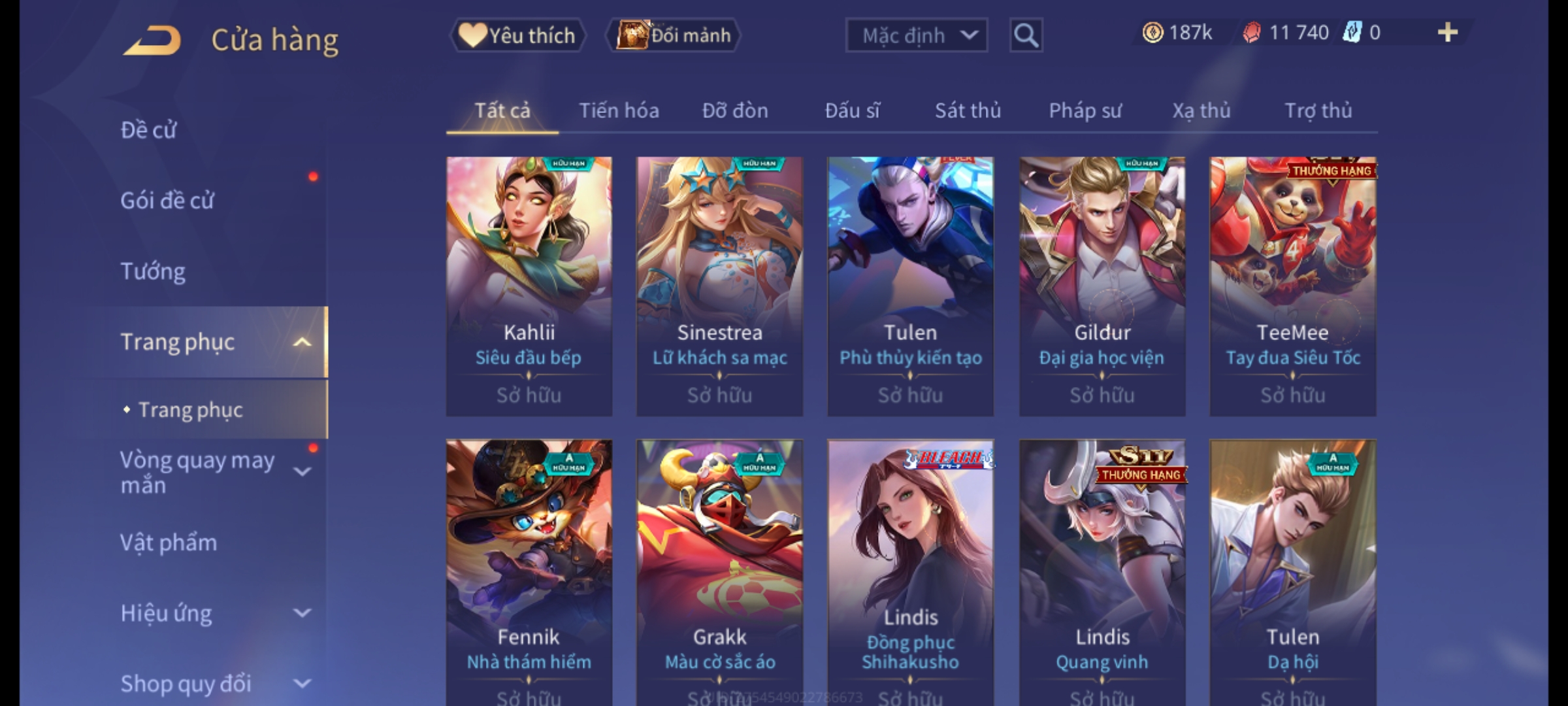
Task: Switch to the Sát thủ tab
Action: [968, 110]
